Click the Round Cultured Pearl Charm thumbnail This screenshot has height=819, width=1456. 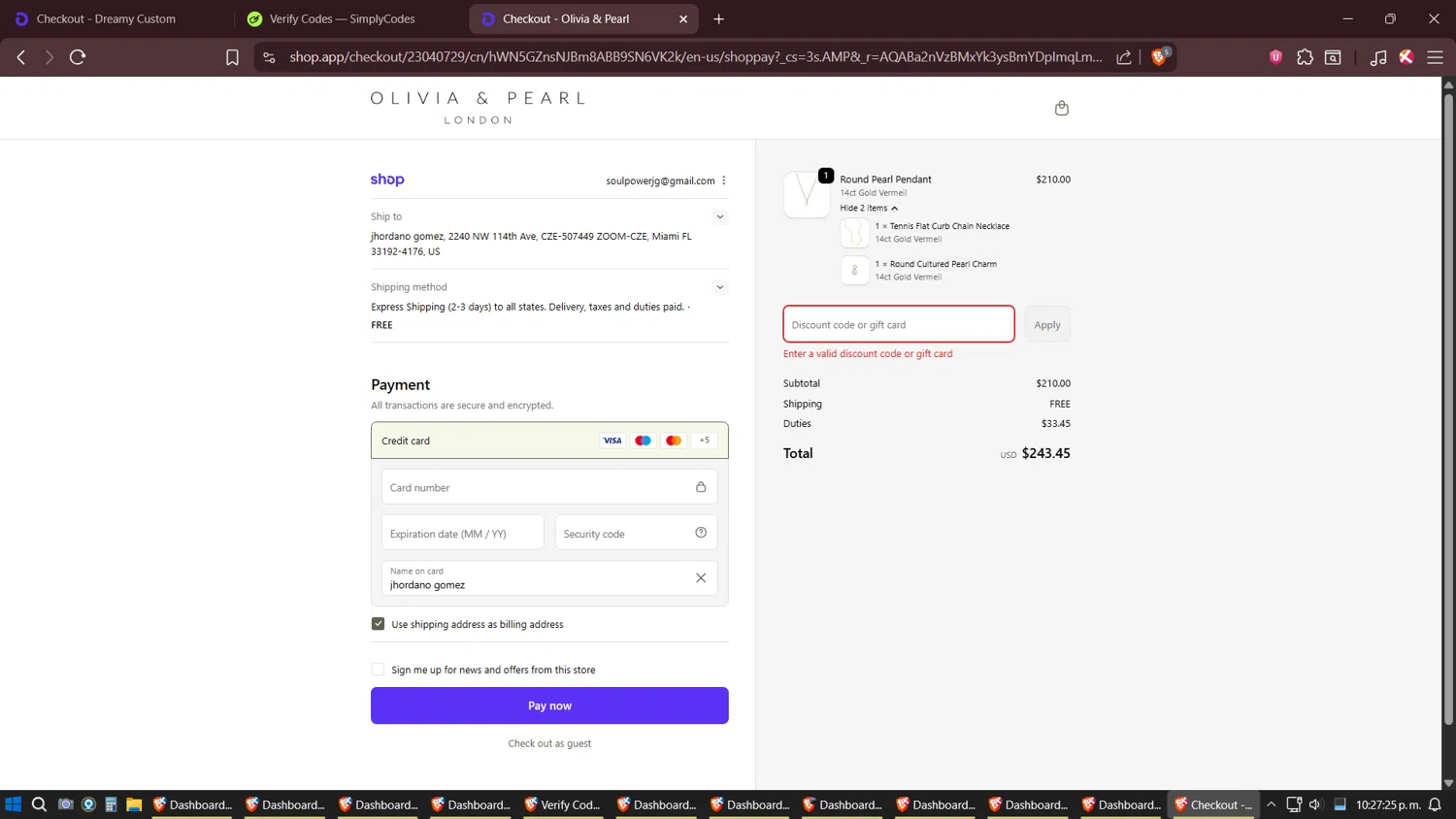pyautogui.click(x=854, y=270)
